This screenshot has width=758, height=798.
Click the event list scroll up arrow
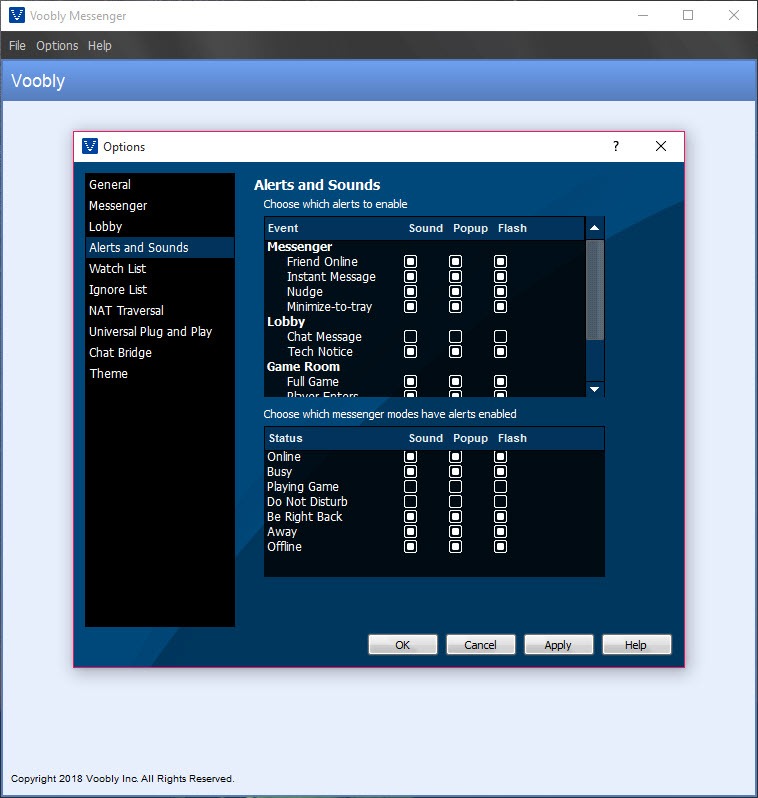coord(595,228)
